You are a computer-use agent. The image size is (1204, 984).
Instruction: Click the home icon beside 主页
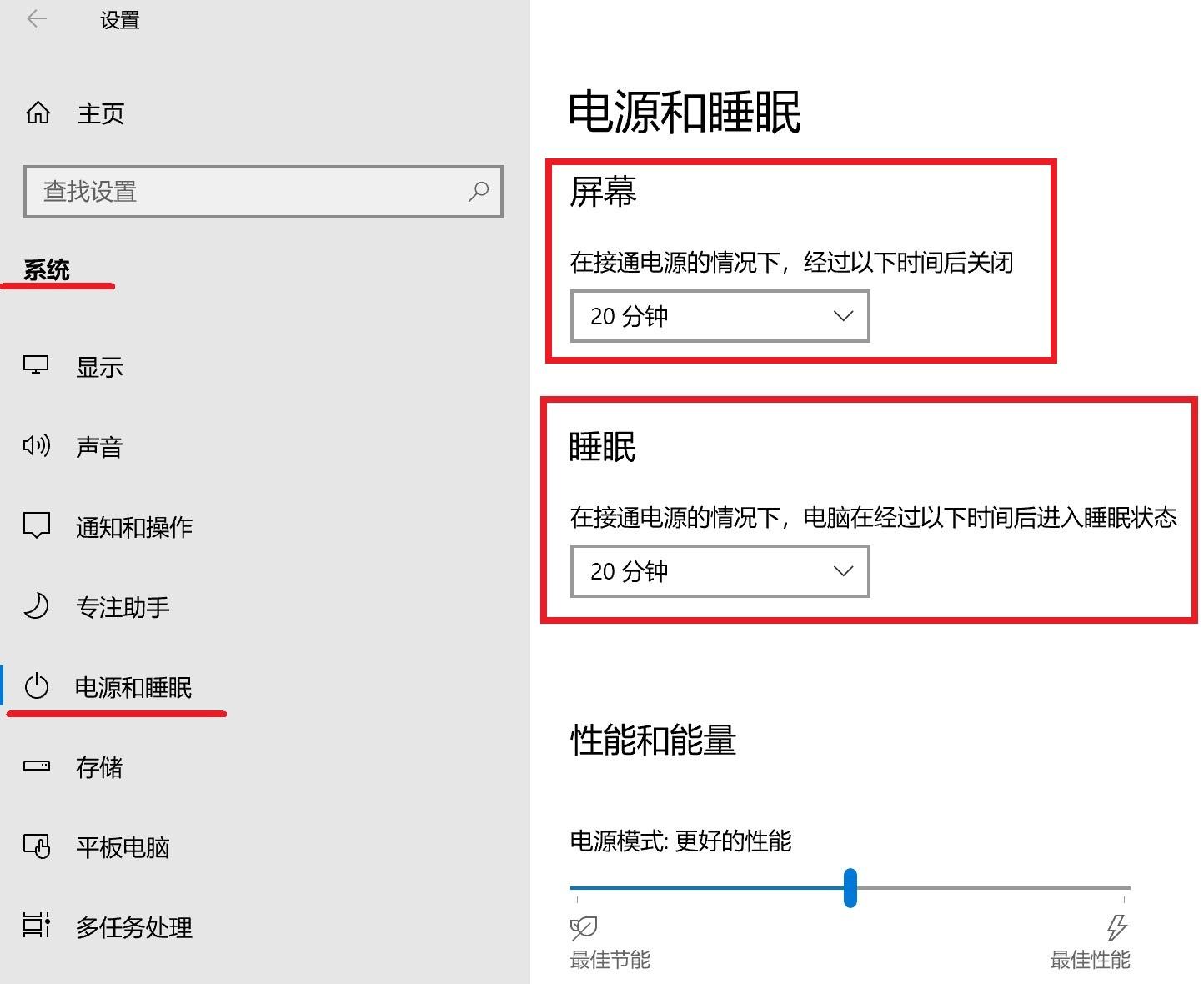(38, 113)
